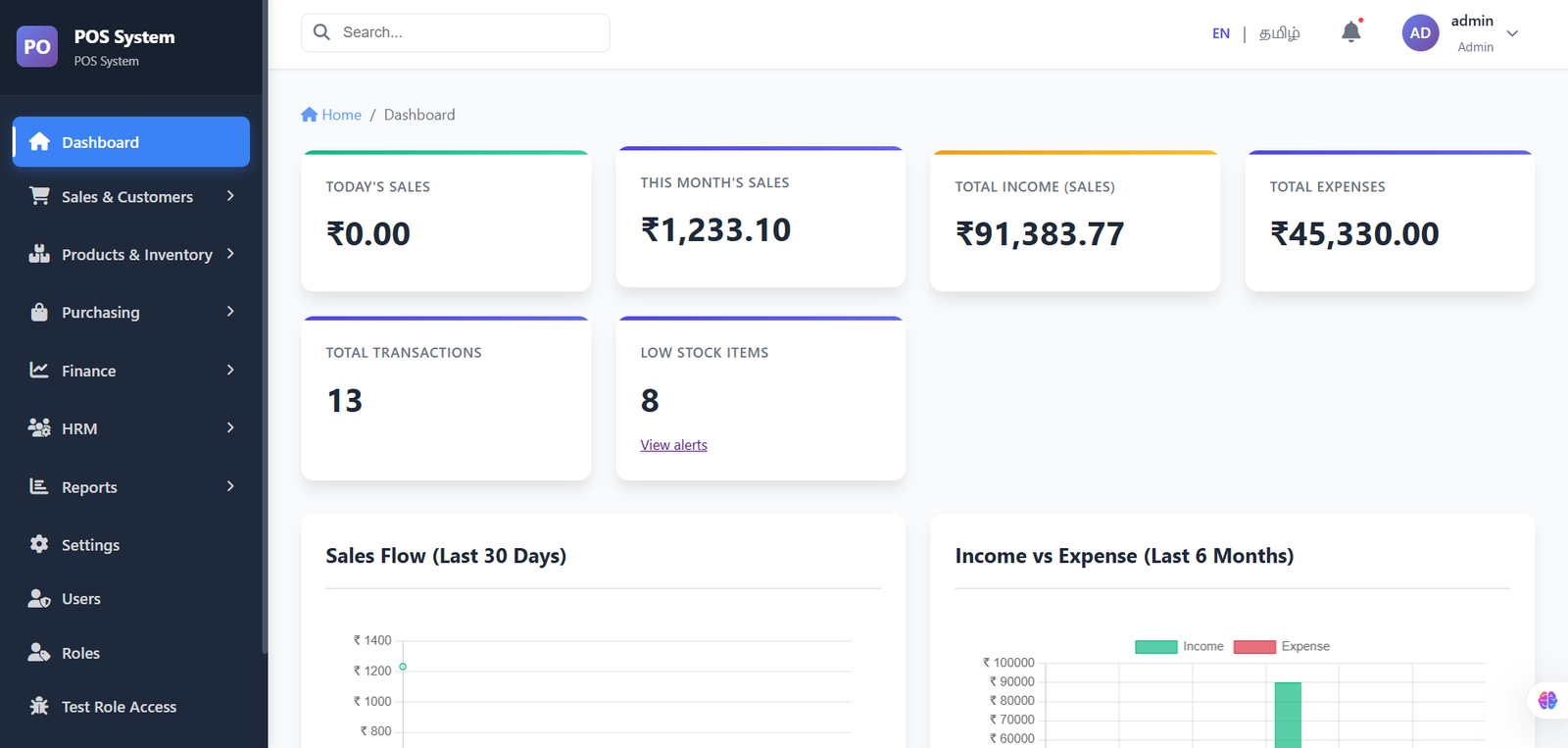The height and width of the screenshot is (748, 1568).
Task: Click the Settings gear icon in sidebar
Action: [39, 544]
